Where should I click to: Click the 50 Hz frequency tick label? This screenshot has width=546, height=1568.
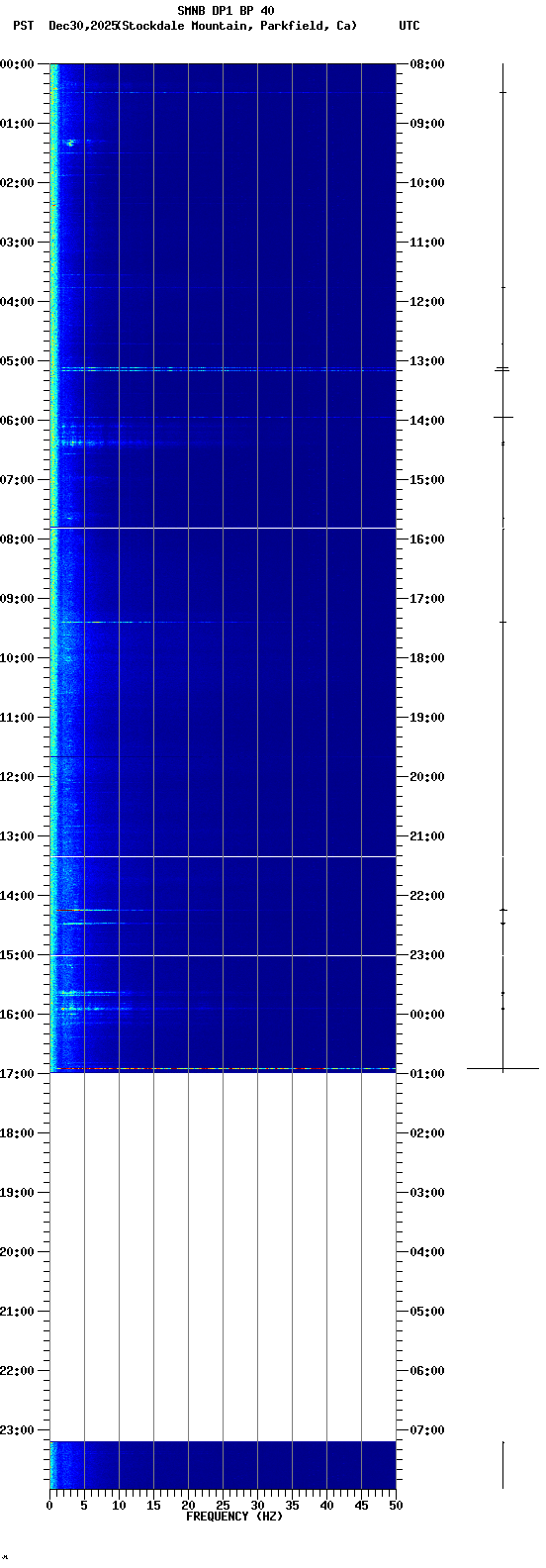pyautogui.click(x=396, y=1506)
